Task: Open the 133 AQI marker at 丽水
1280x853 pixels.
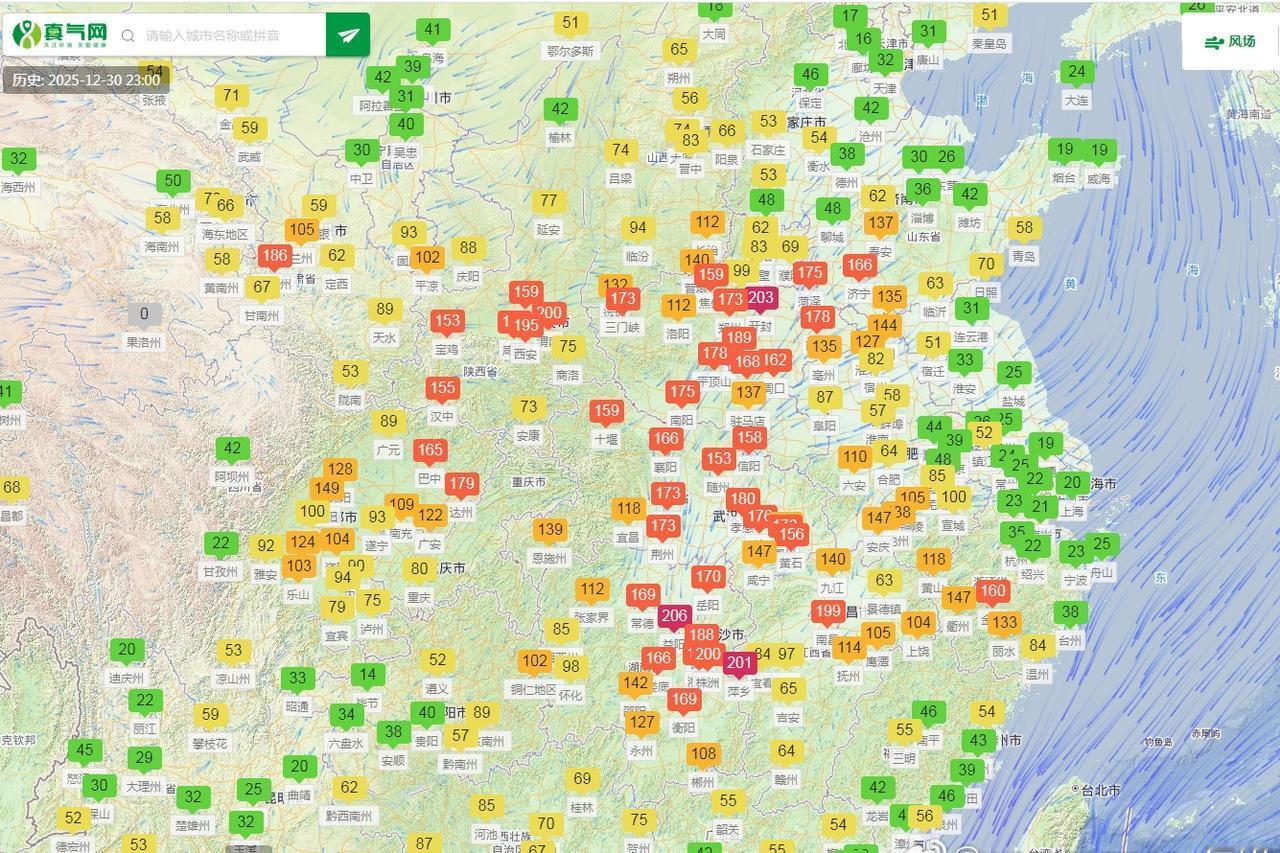Action: [x=1004, y=622]
